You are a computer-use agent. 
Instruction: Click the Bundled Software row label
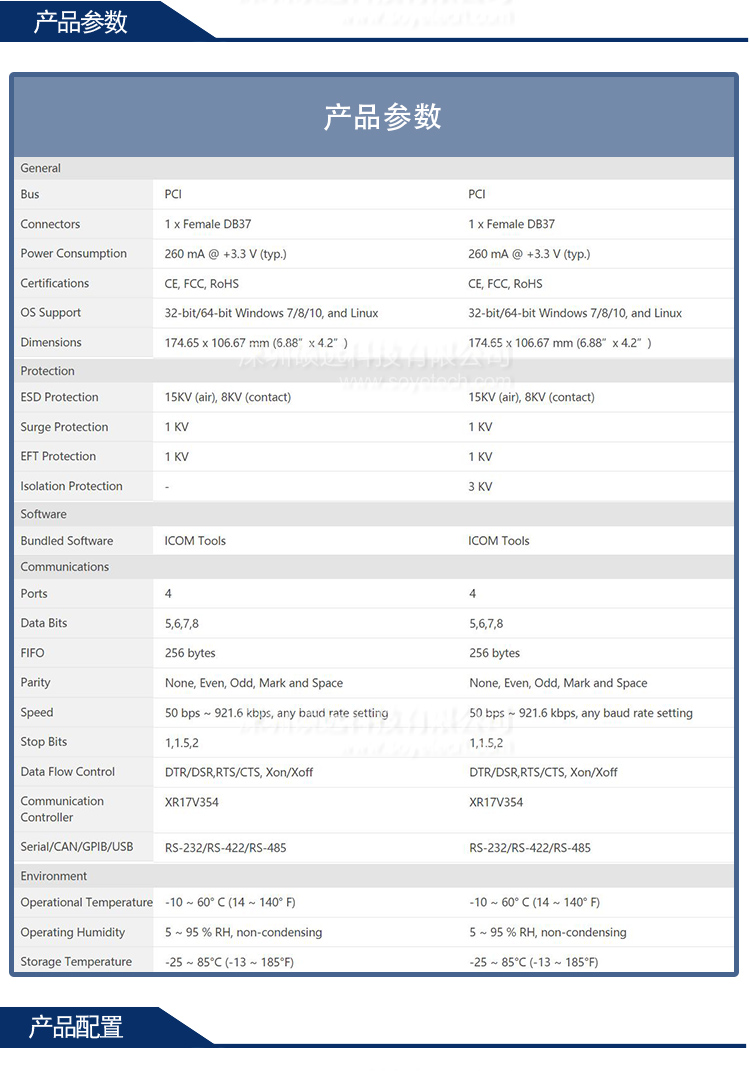(67, 541)
